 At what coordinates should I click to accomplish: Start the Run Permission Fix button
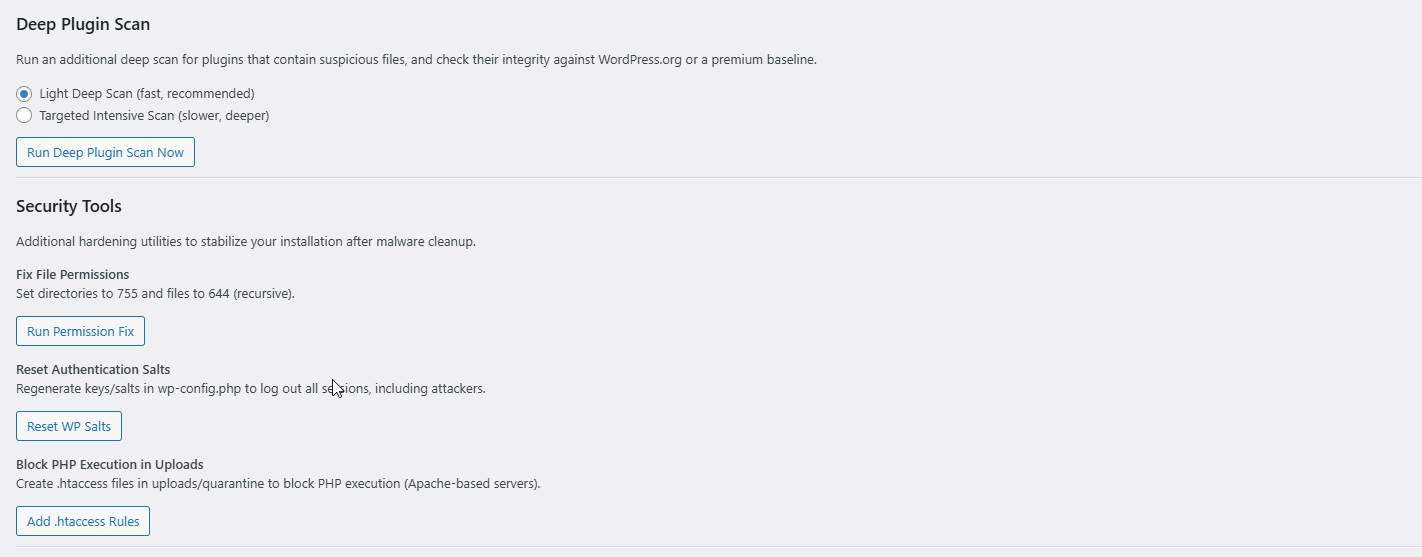click(x=80, y=331)
